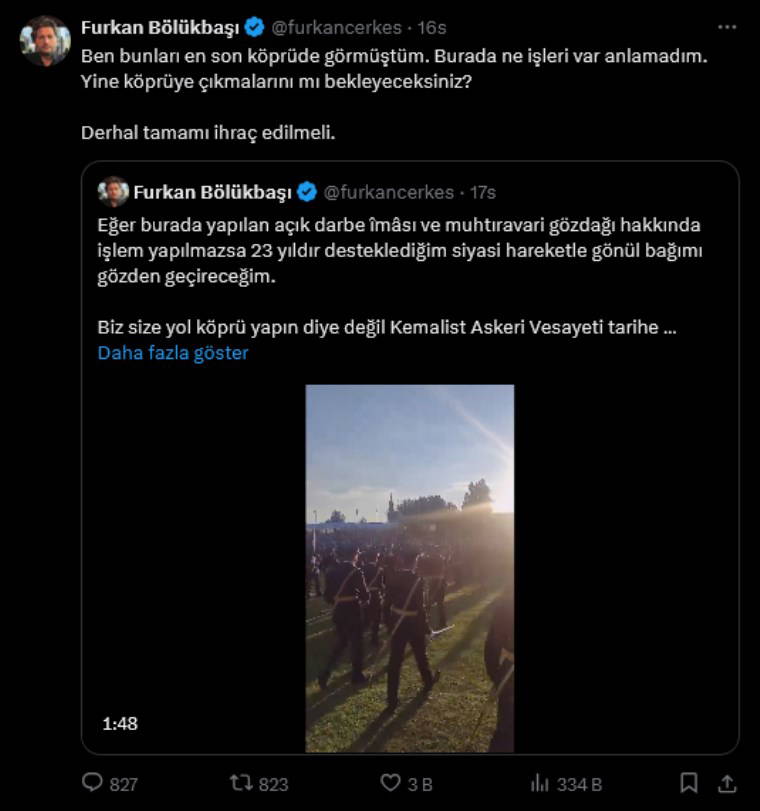Viewport: 760px width, 811px height.
Task: Open the post's 16s timestamp
Action: [432, 27]
